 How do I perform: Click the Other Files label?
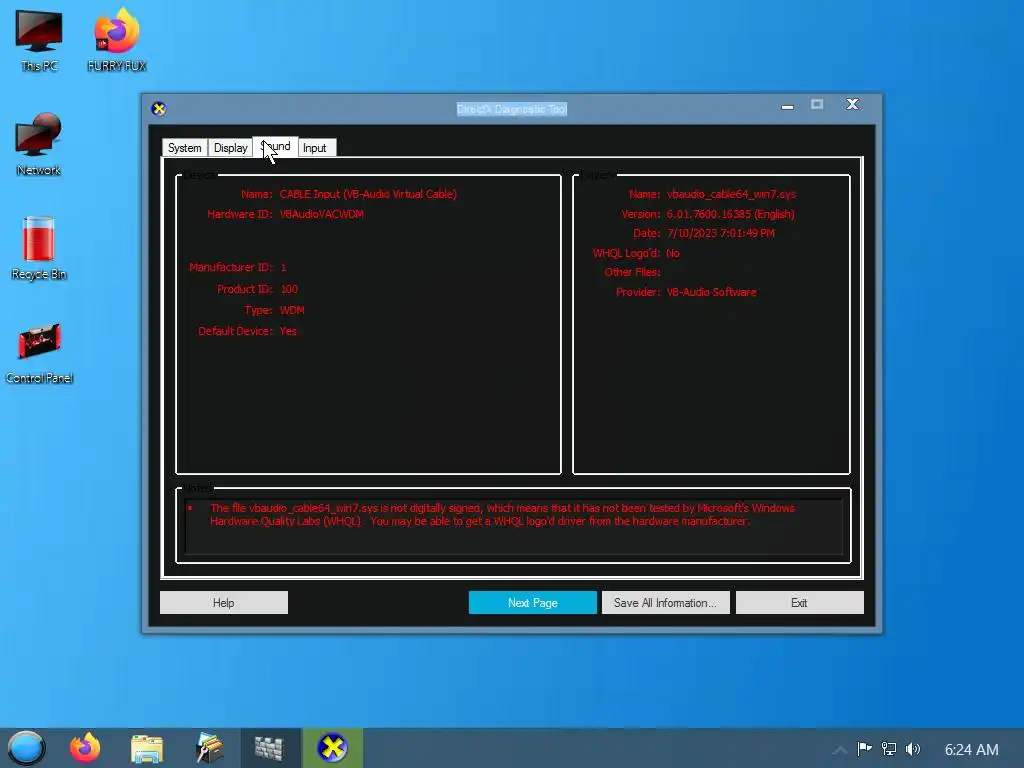click(x=632, y=272)
